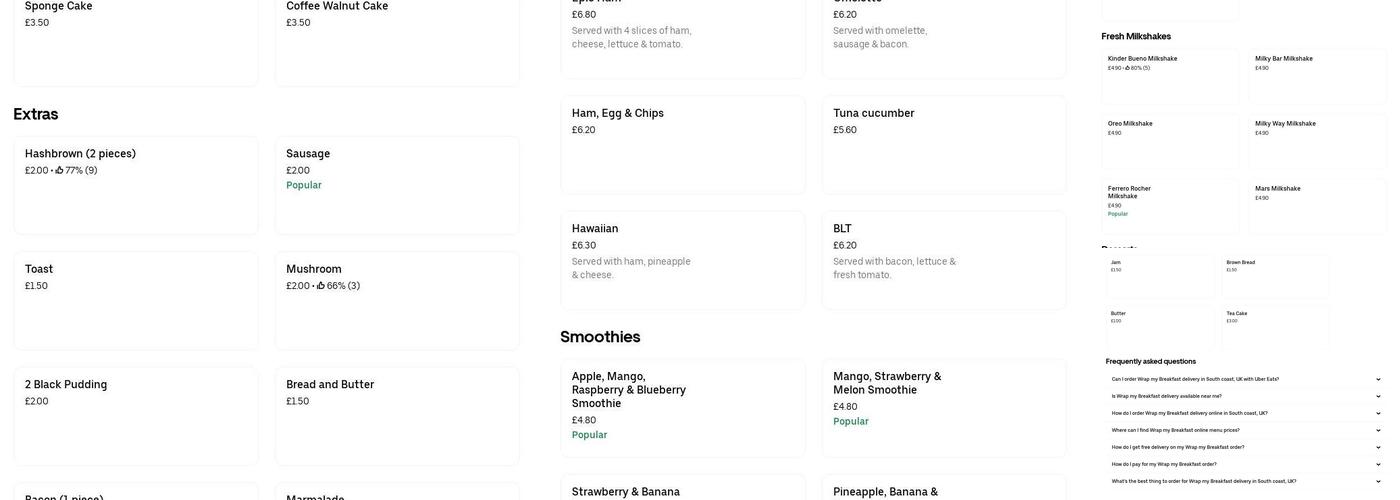Image resolution: width=1400 pixels, height=500 pixels.
Task: Open the Tuna cucumber item
Action: click(943, 144)
